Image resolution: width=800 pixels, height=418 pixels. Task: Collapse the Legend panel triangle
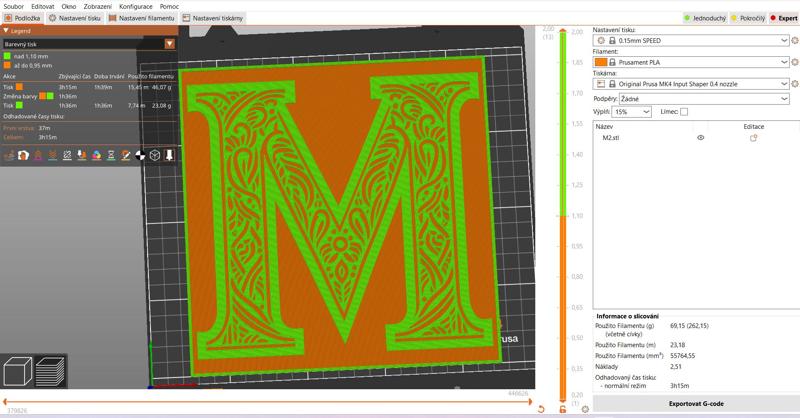(x=6, y=31)
